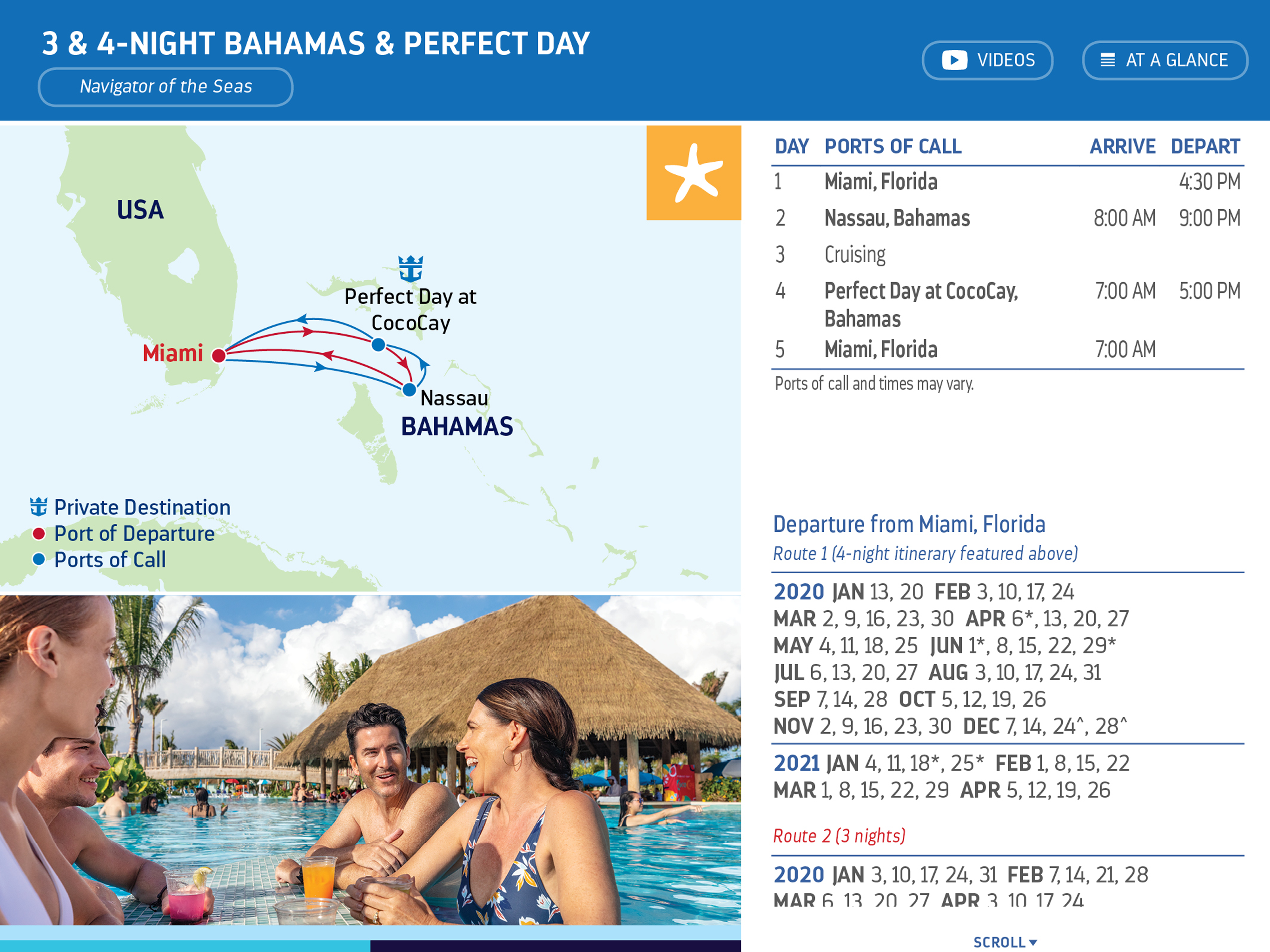Click the Port of Departure legend dot
Viewport: 1270px width, 952px height.
pyautogui.click(x=39, y=534)
